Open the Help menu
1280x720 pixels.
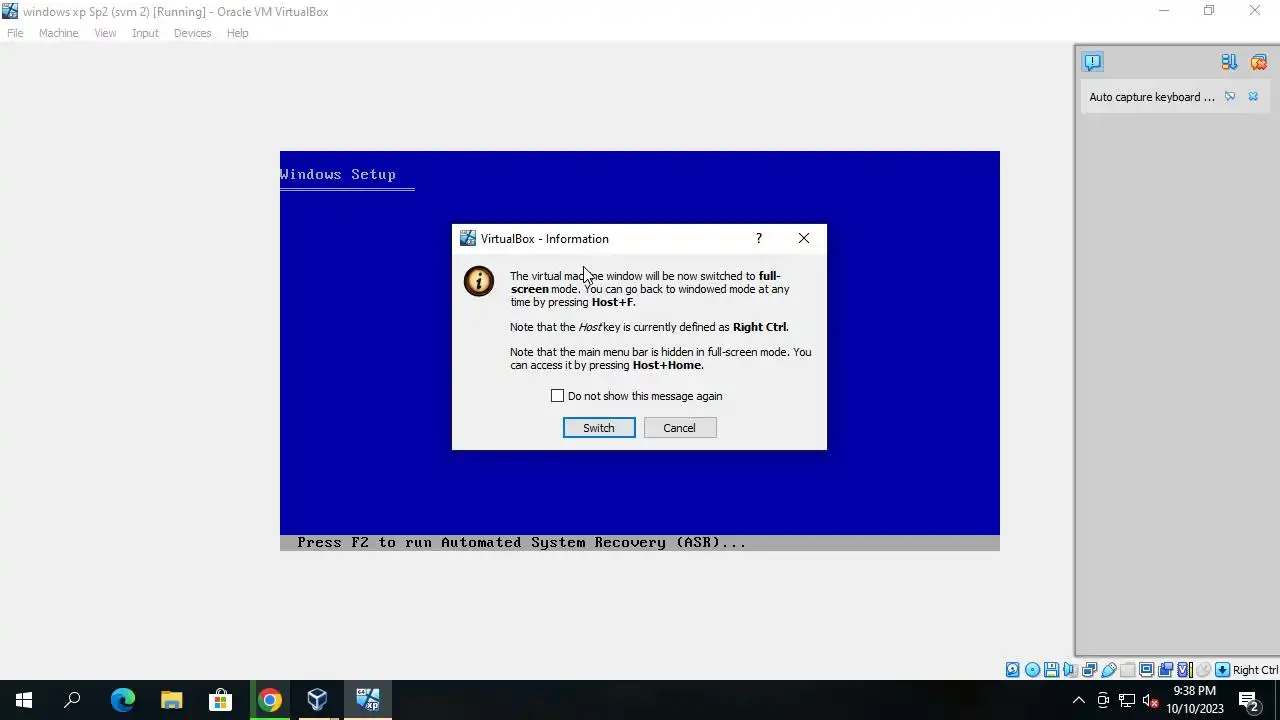237,33
